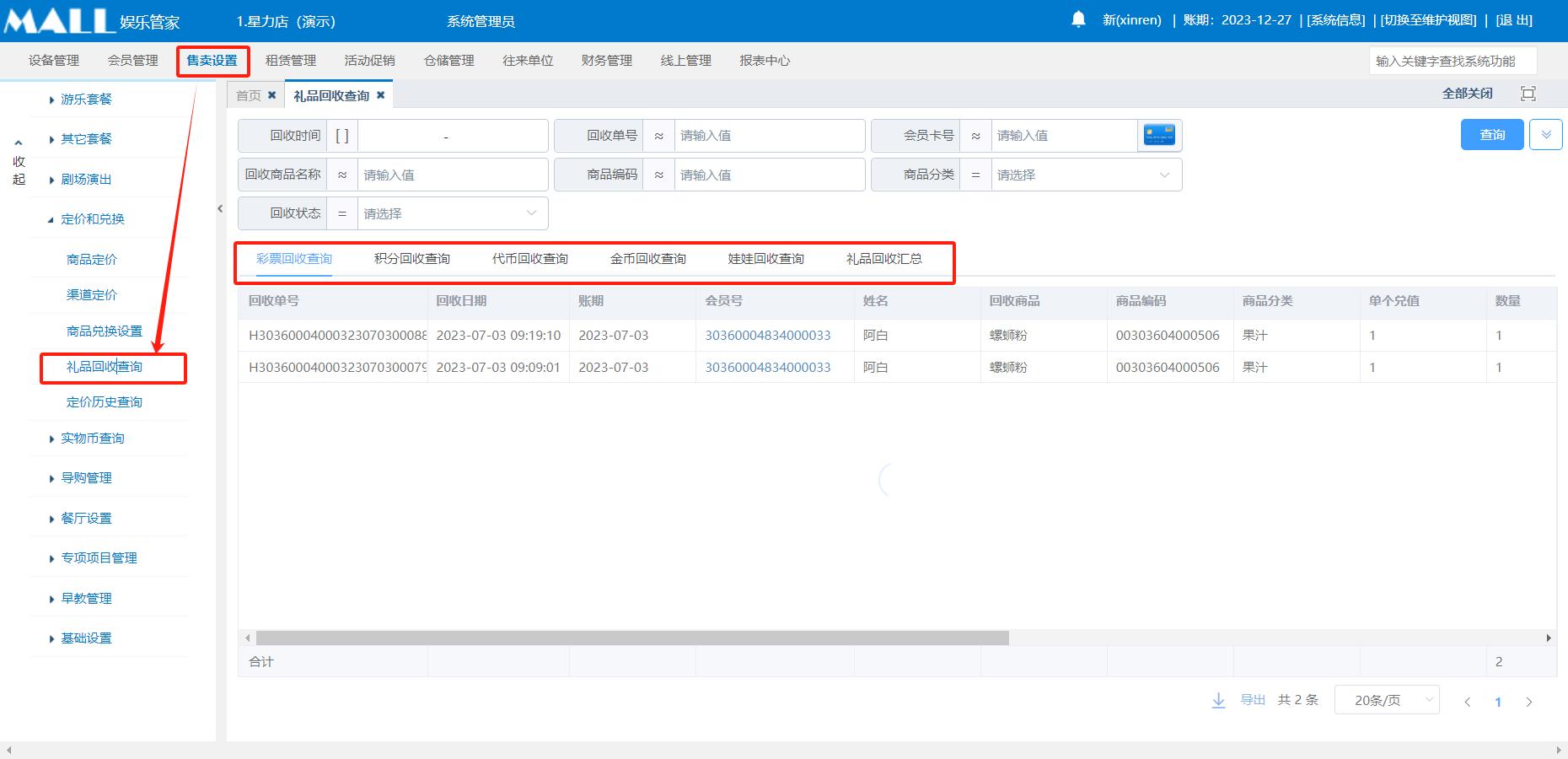Click the 导出 export link

tap(1253, 700)
